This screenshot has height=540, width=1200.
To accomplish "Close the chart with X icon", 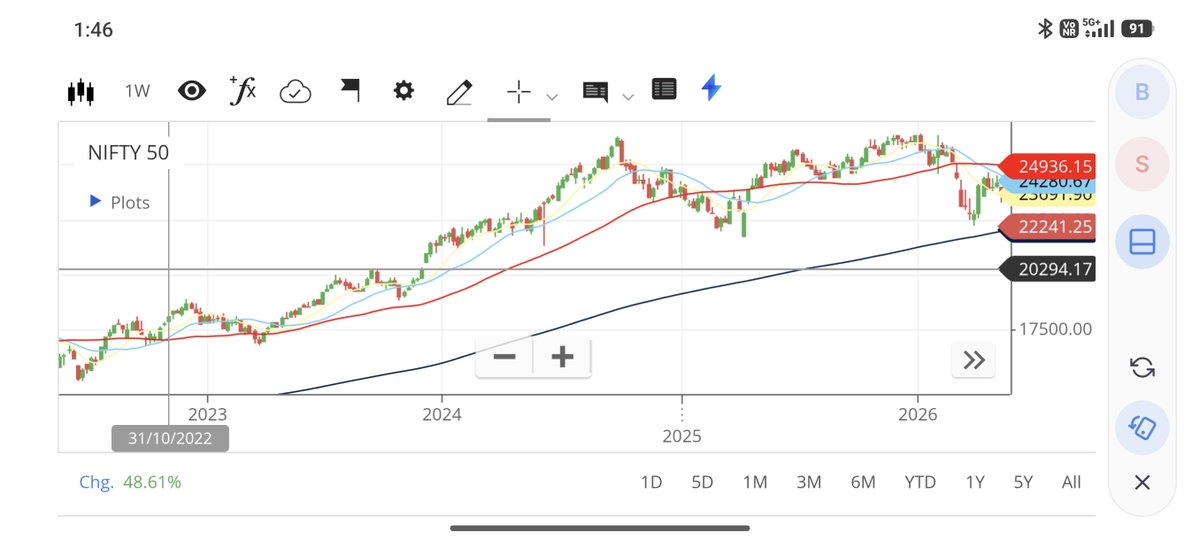I will click(1142, 483).
